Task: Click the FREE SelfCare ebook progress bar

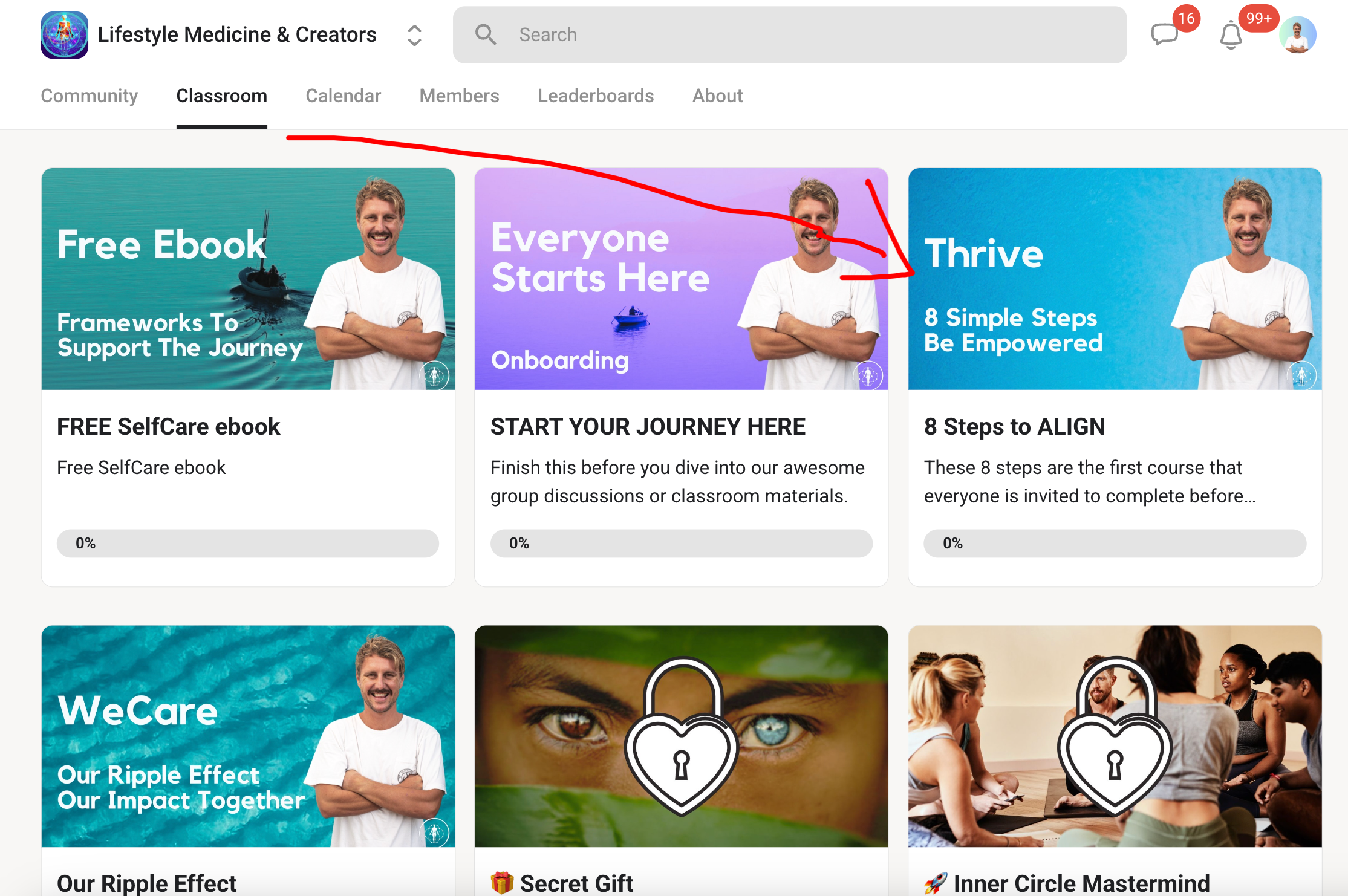Action: coord(247,543)
